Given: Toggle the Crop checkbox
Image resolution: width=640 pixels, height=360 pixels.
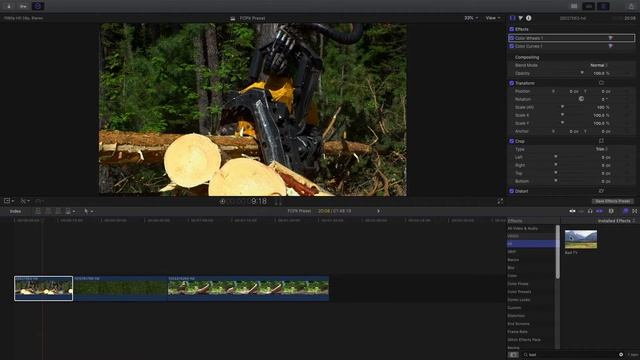Looking at the screenshot, I should tap(511, 141).
